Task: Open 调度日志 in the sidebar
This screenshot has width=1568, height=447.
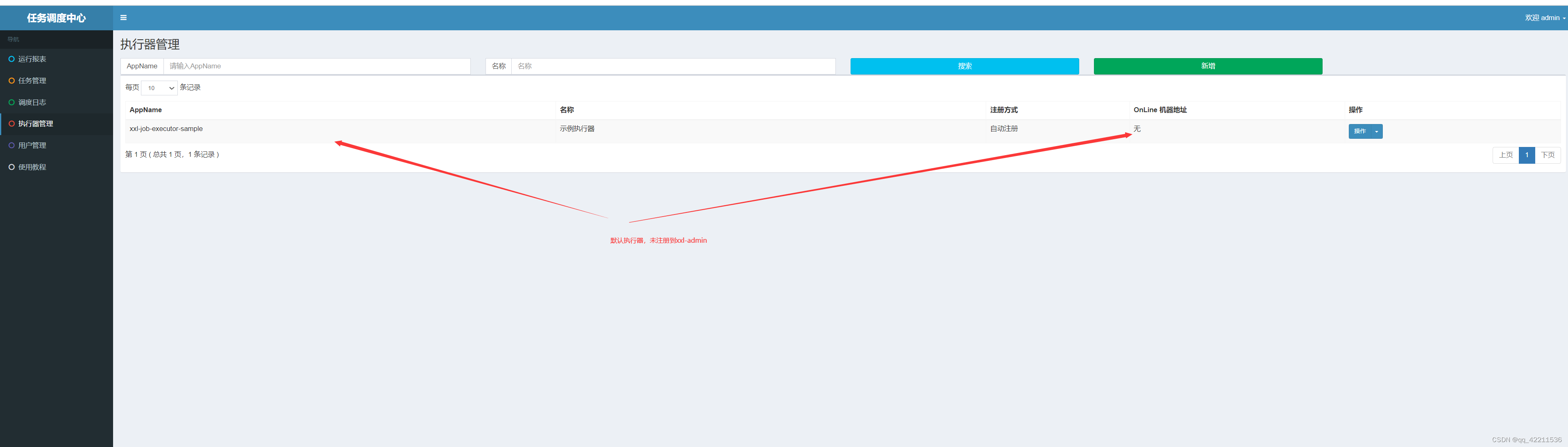Action: click(x=57, y=102)
